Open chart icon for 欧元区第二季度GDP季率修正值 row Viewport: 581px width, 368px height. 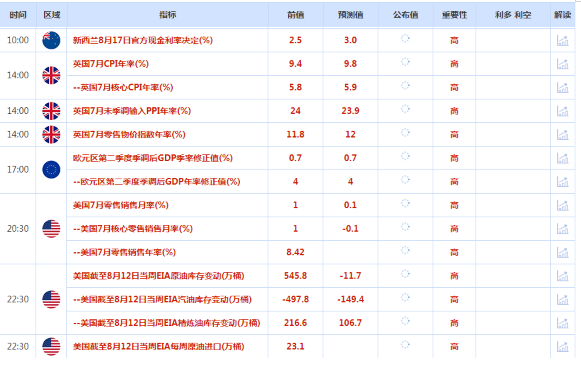coord(562,158)
